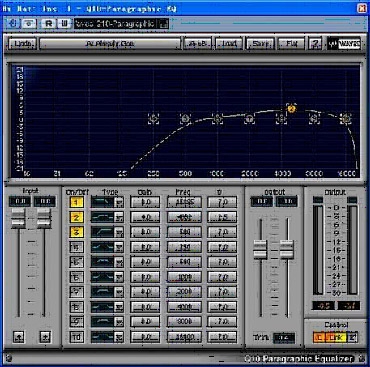370x367 pixels.
Task: Enable band 8 on/off button
Action: pos(76,307)
